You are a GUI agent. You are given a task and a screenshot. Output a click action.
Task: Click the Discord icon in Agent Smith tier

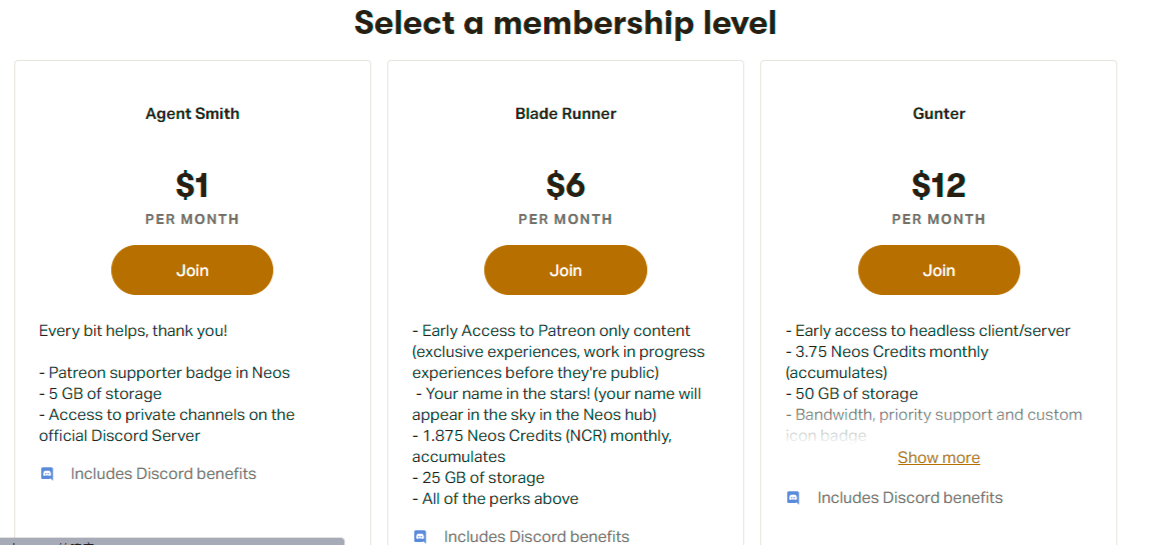pos(47,474)
